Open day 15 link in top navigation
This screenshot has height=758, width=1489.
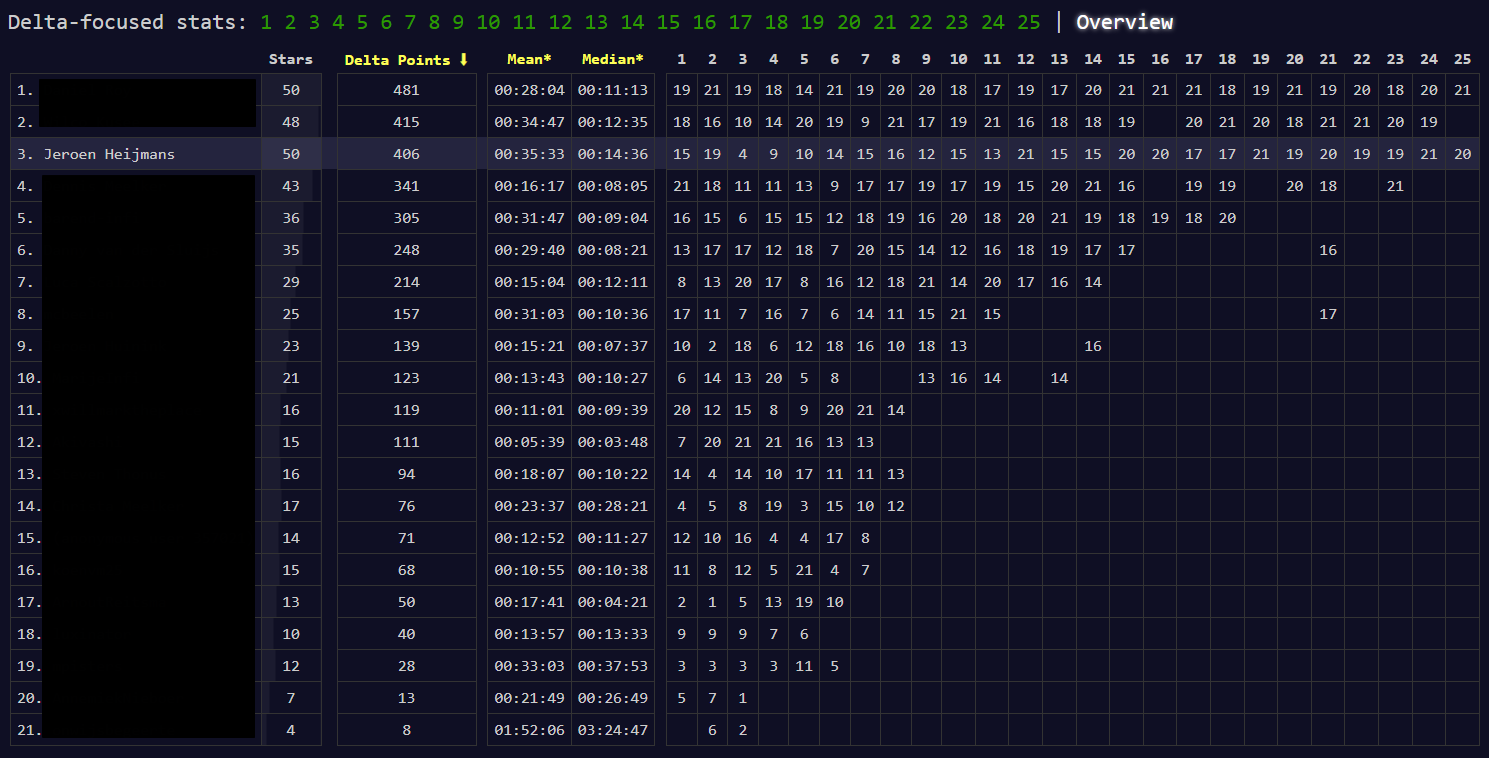[x=668, y=22]
